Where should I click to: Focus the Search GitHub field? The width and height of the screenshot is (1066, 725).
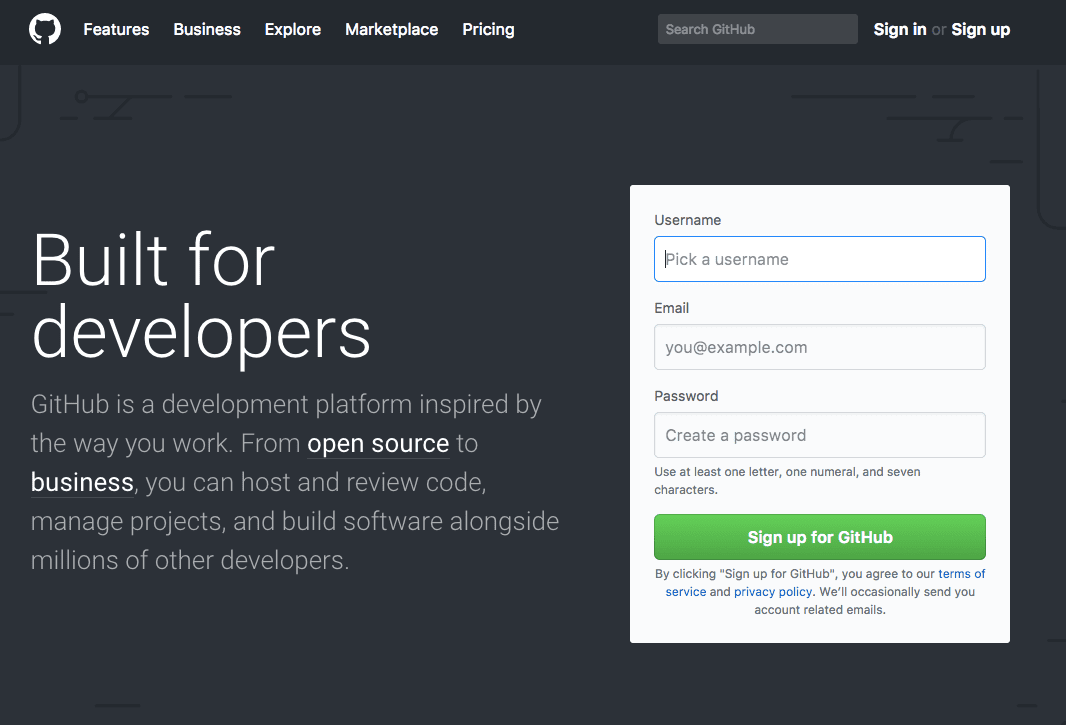click(x=757, y=29)
